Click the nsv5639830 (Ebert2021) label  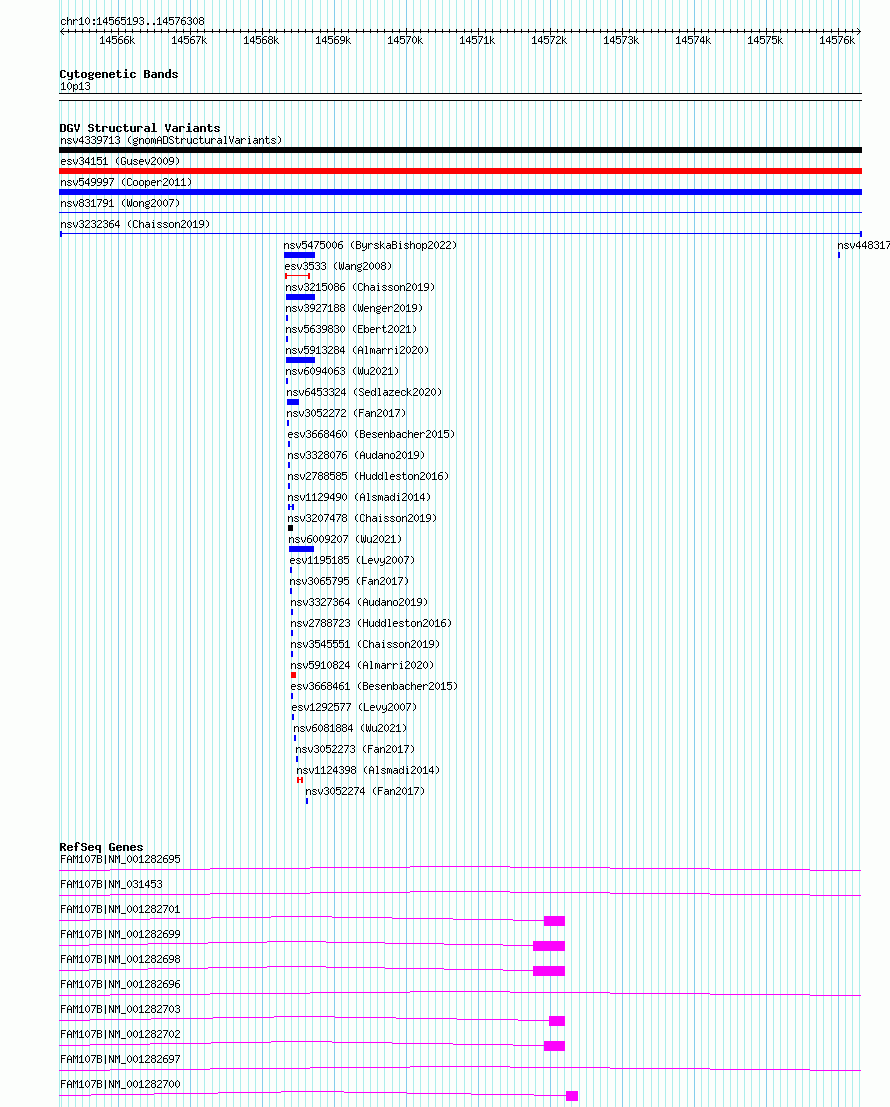pos(351,330)
